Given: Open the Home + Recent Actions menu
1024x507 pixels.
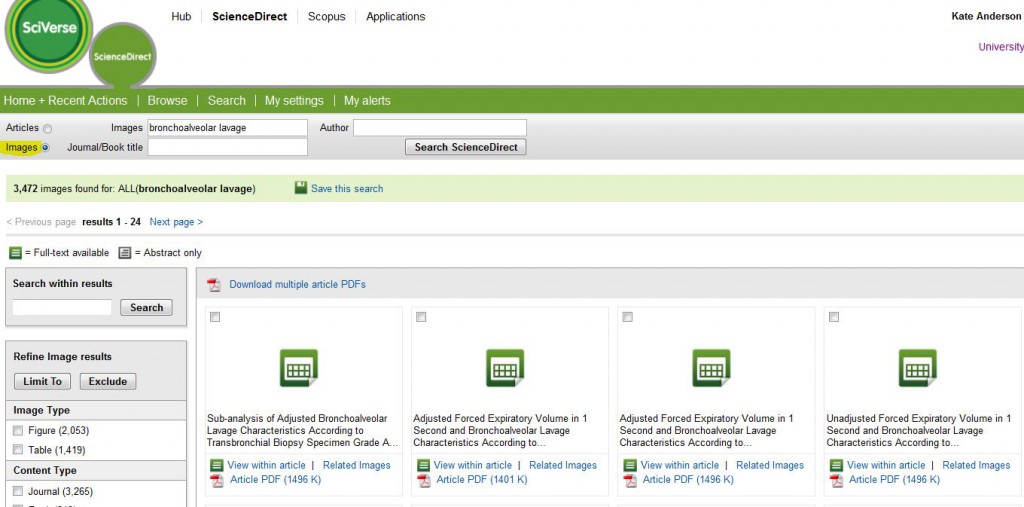Looking at the screenshot, I should pyautogui.click(x=65, y=101).
